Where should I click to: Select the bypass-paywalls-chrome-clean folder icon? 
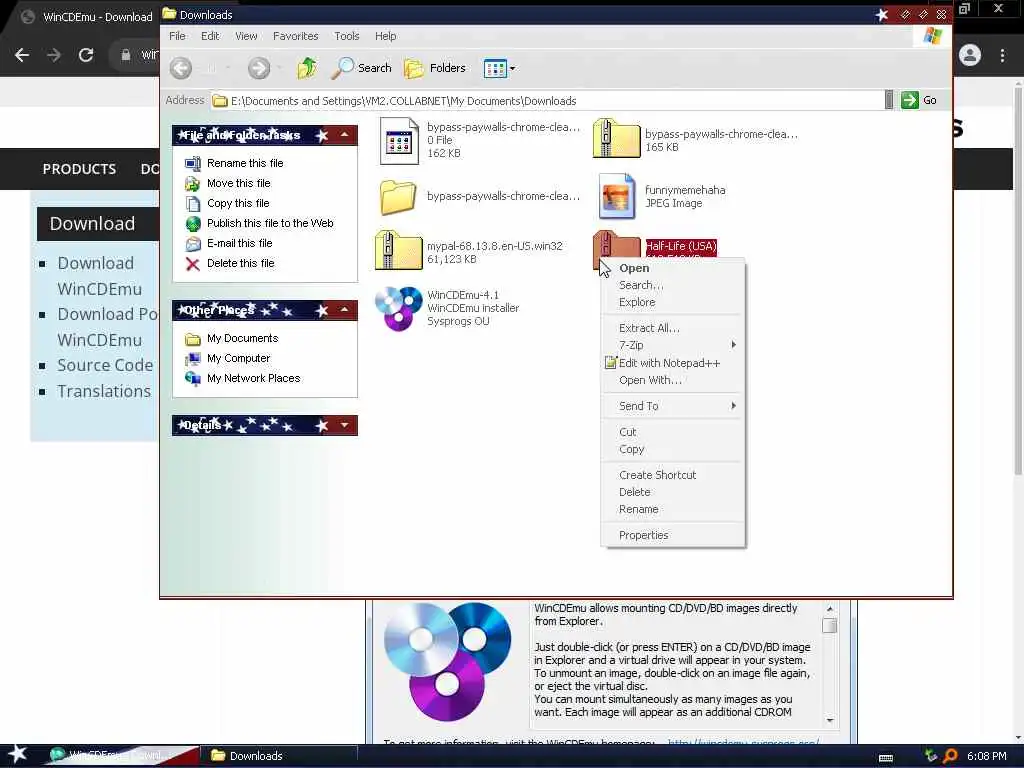tap(398, 197)
